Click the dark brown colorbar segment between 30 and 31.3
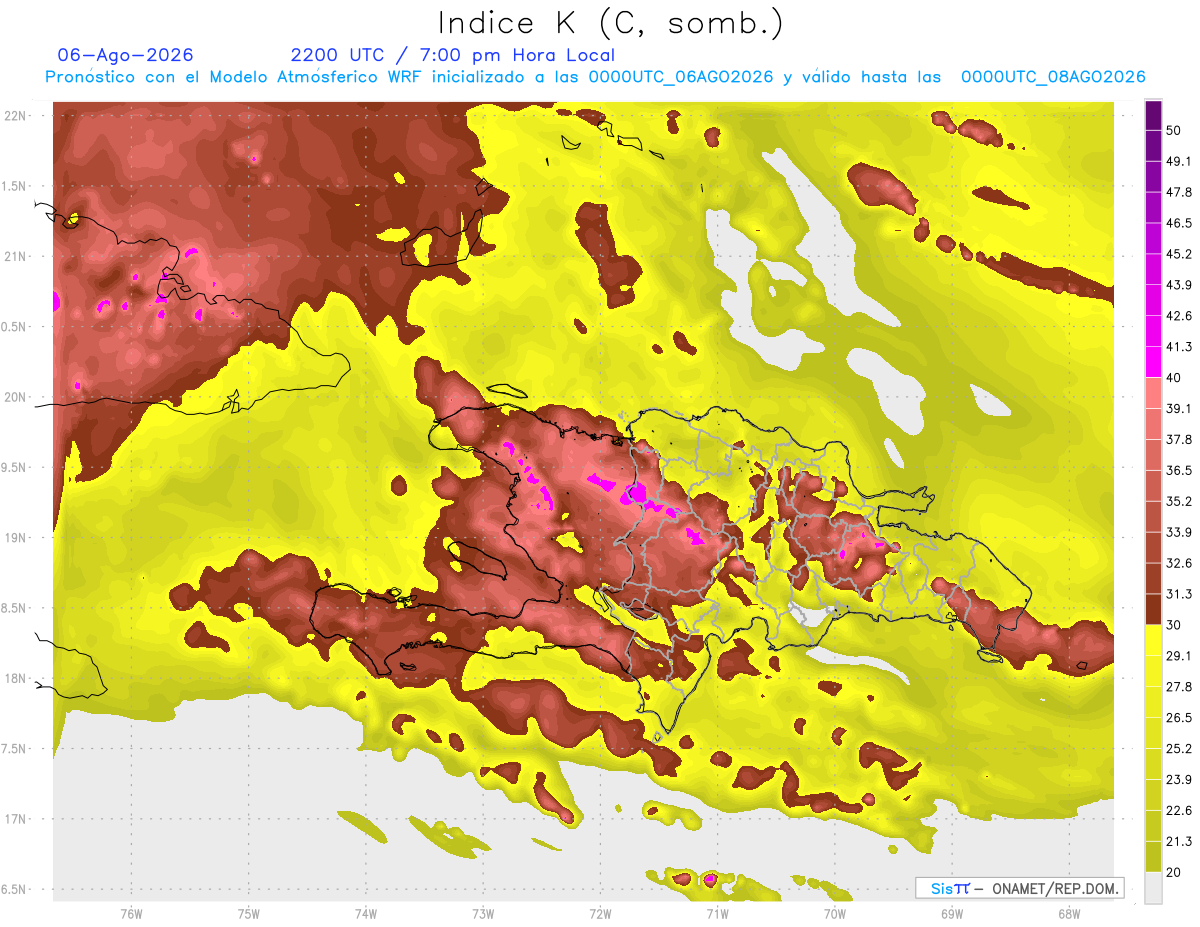The width and height of the screenshot is (1200, 927). pos(1154,610)
